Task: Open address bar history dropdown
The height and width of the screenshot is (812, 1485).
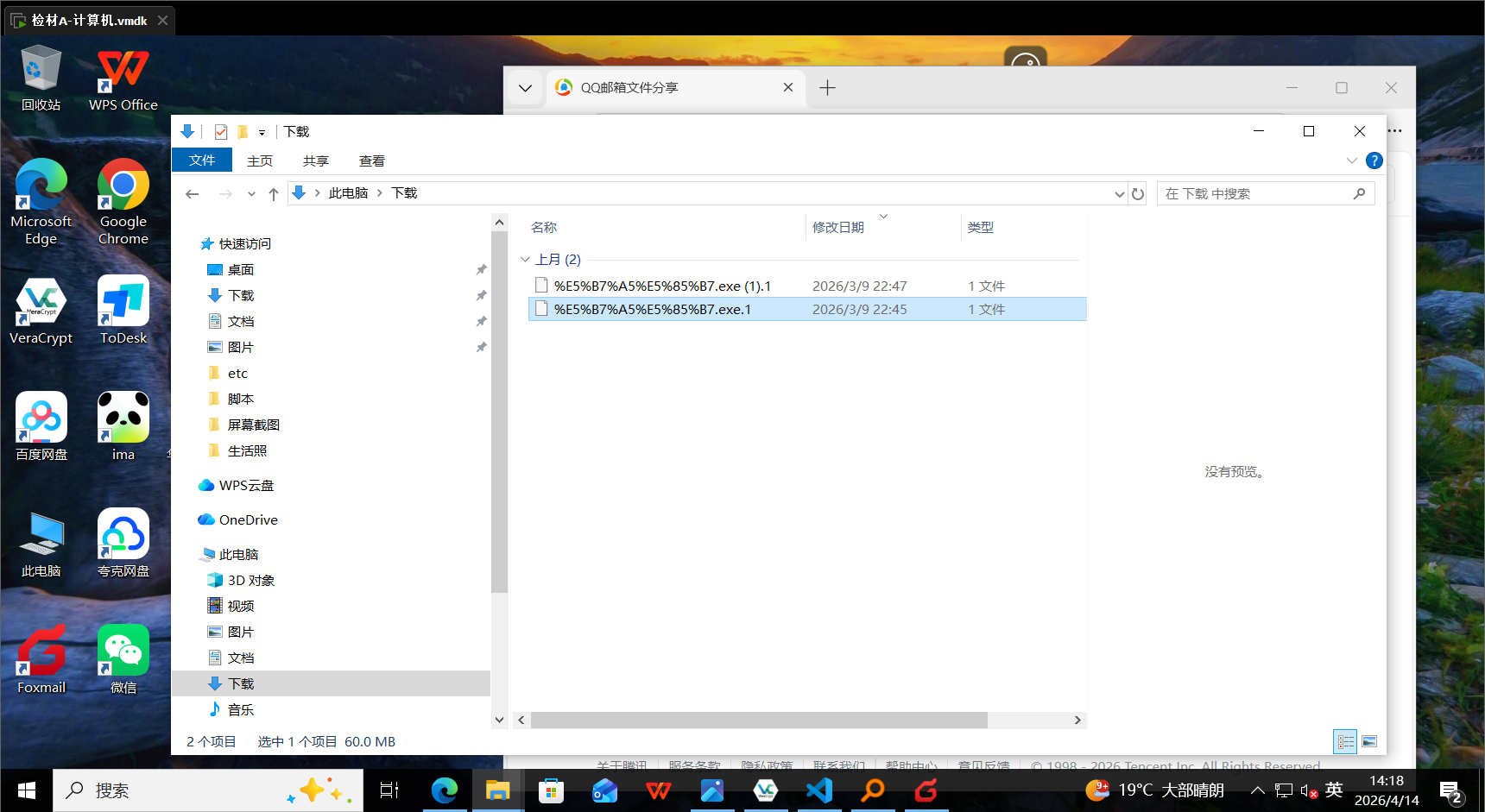Action: coord(1120,194)
